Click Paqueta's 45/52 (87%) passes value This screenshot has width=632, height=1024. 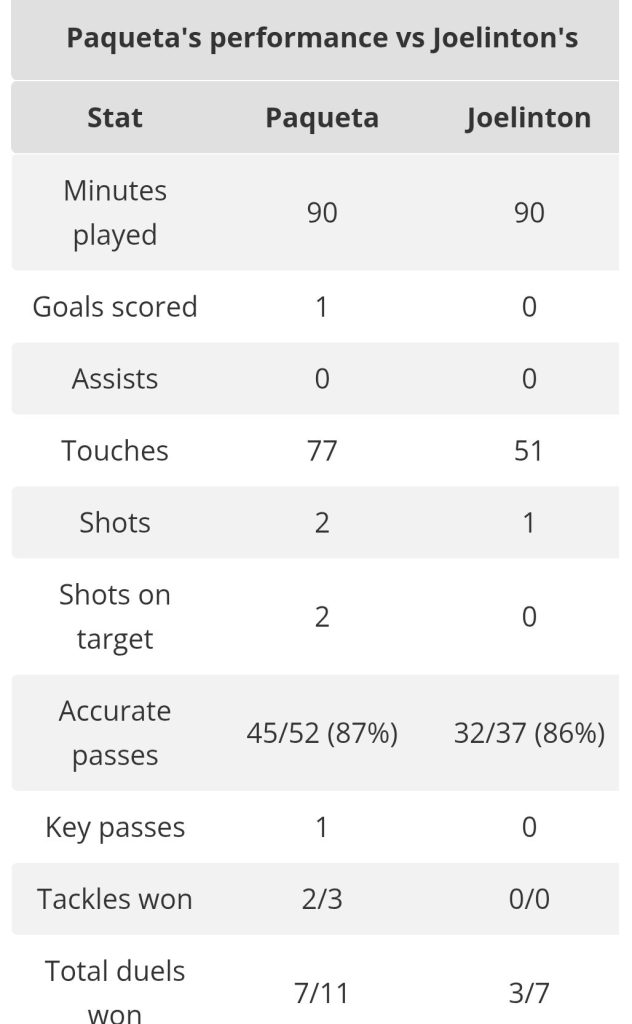[322, 733]
